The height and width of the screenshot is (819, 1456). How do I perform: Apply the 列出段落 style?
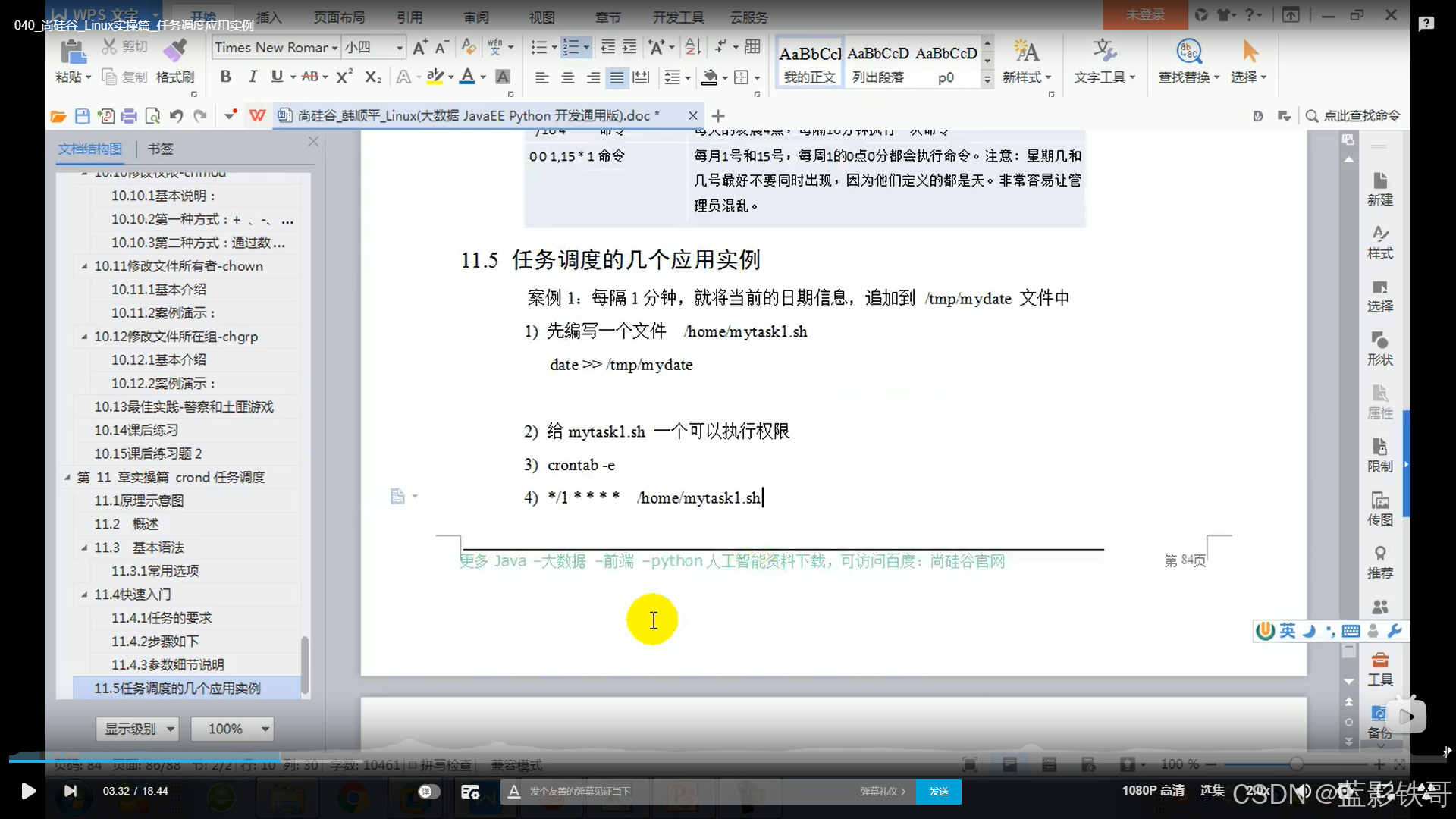877,63
